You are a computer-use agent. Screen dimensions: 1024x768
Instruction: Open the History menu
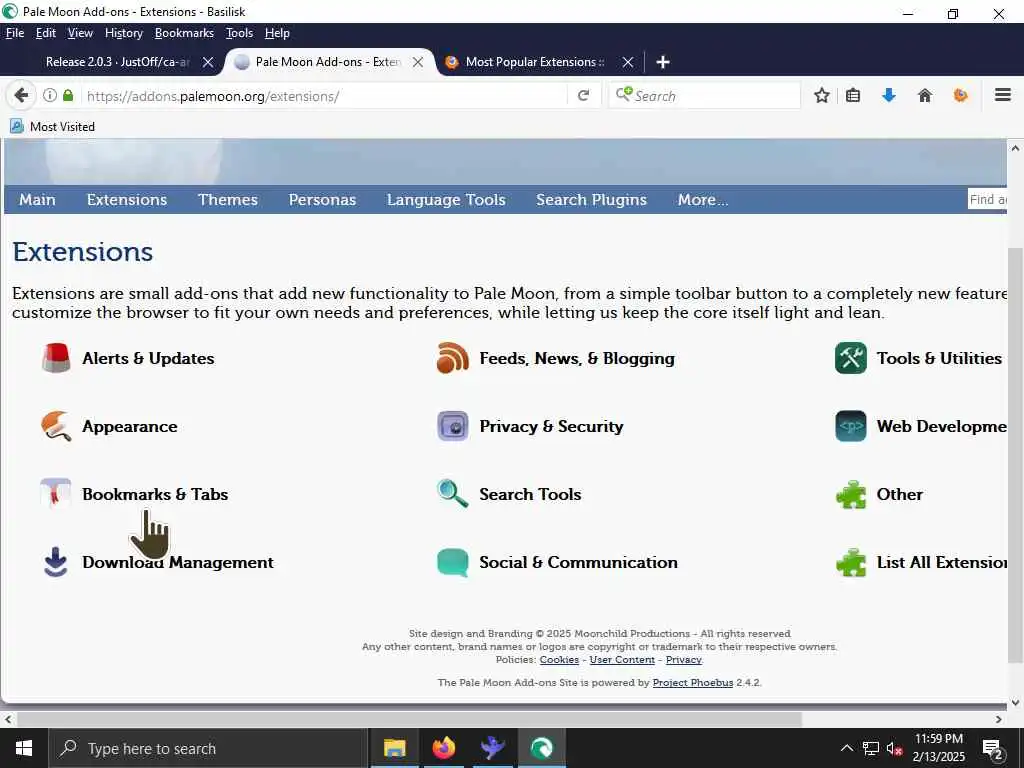tap(123, 33)
